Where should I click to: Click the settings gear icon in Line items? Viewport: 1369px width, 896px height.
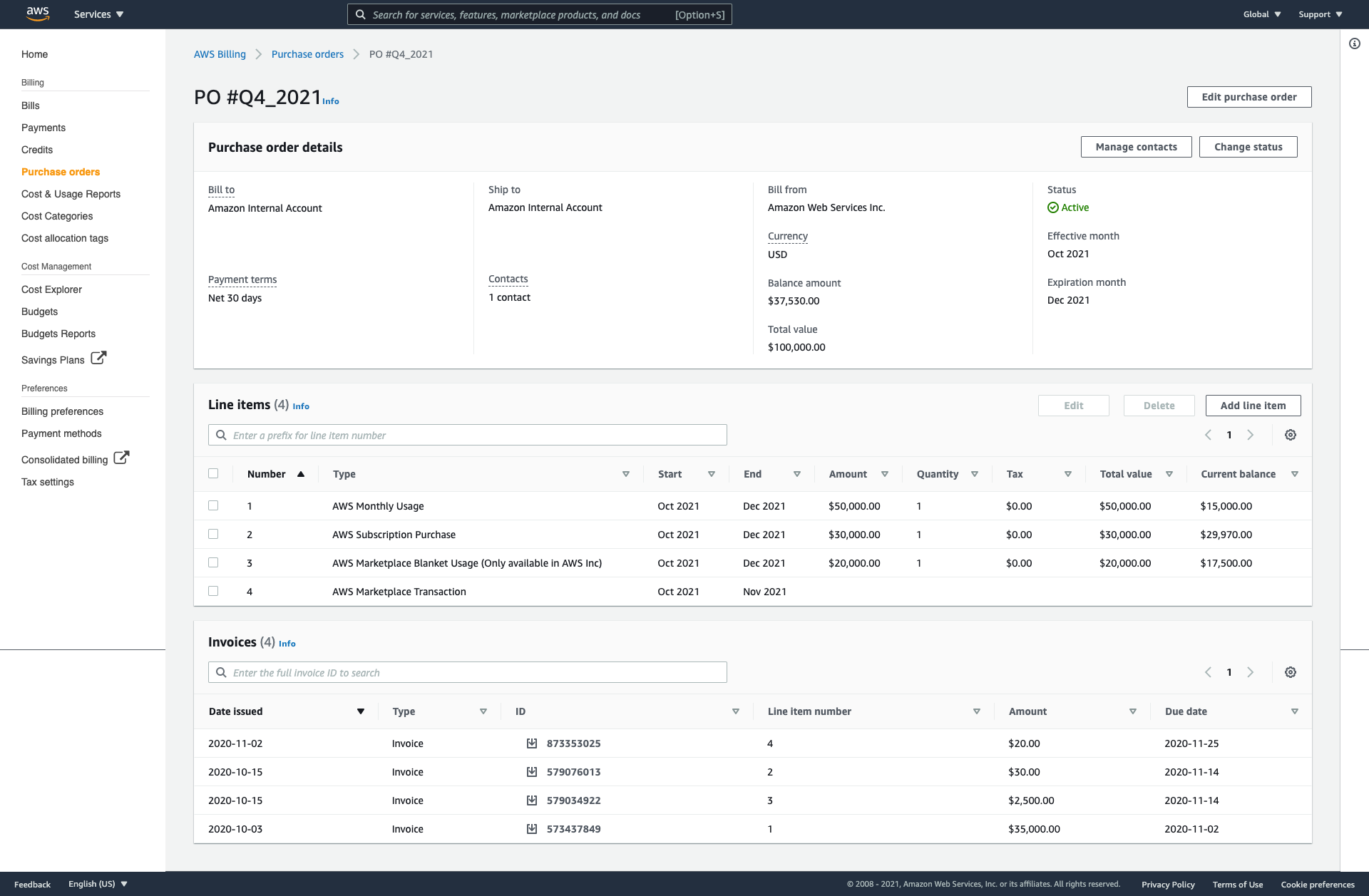point(1290,434)
